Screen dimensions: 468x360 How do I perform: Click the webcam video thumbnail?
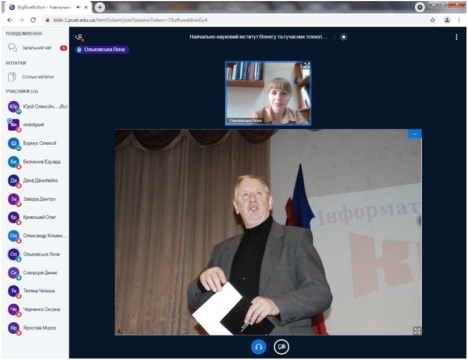(x=268, y=93)
